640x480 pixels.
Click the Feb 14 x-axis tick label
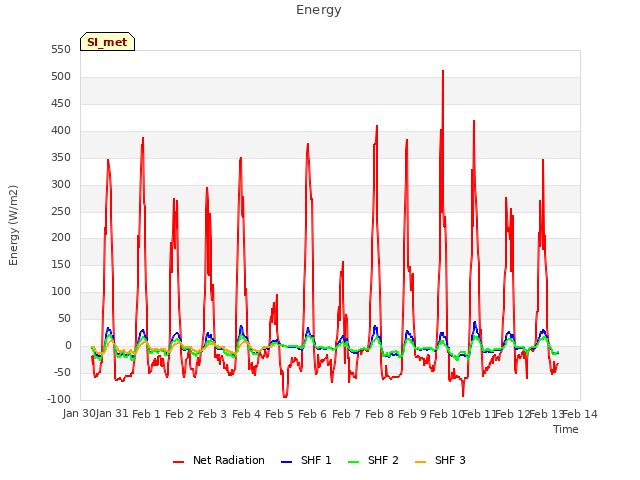(580, 414)
